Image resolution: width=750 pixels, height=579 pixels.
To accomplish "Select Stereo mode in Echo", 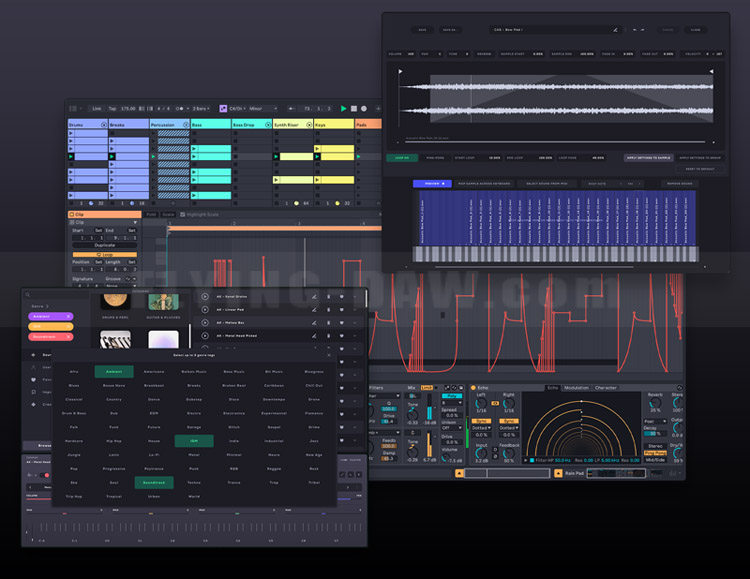I will tap(655, 445).
